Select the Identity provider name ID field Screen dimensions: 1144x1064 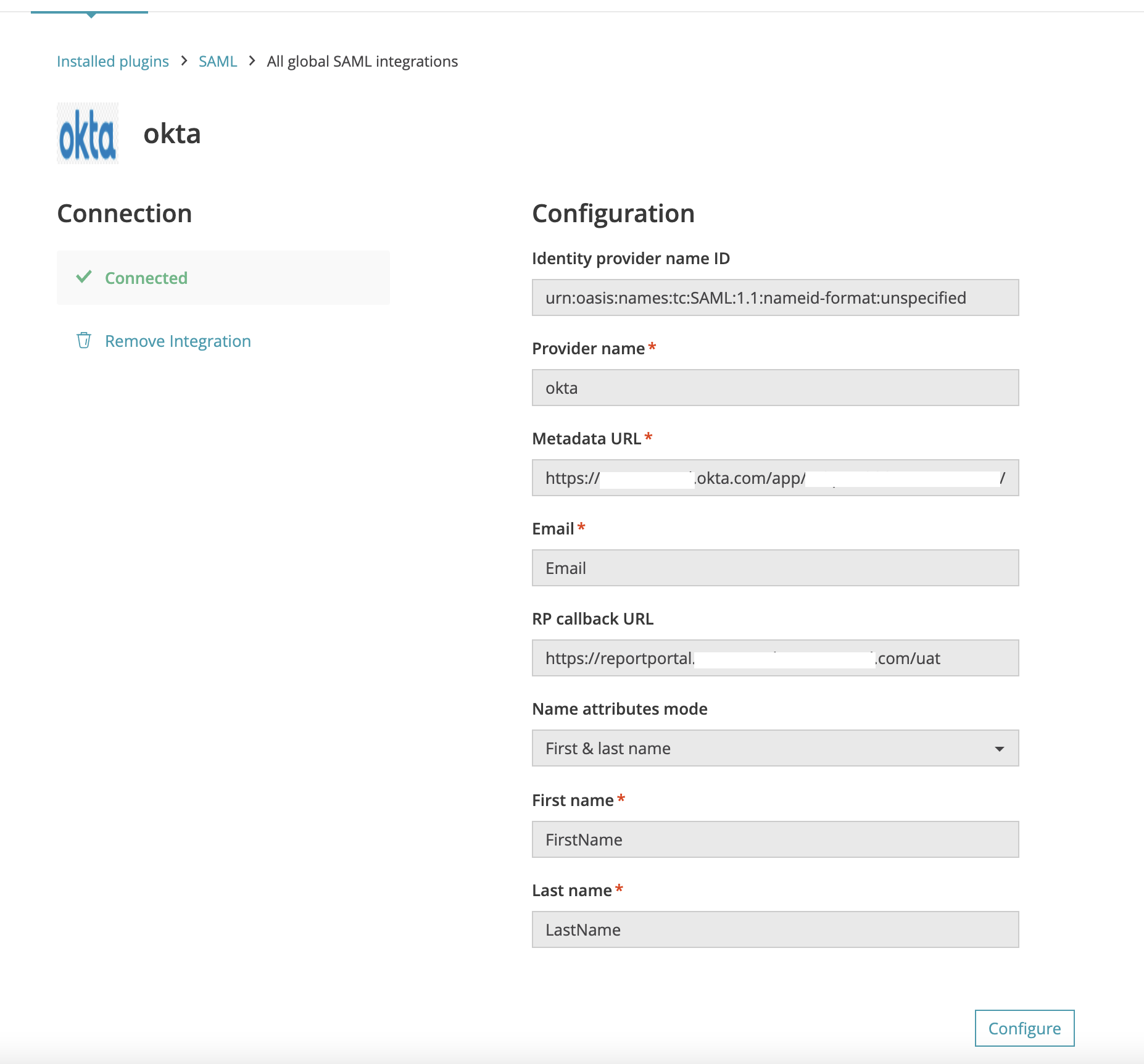(775, 297)
